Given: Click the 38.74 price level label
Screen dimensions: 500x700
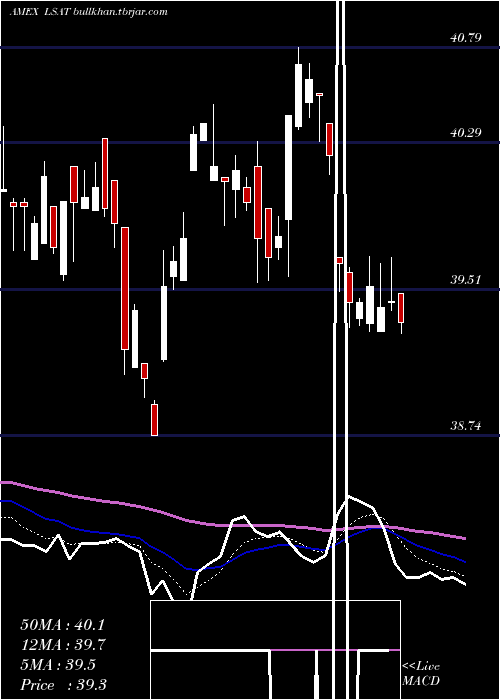Looking at the screenshot, I should tap(466, 426).
